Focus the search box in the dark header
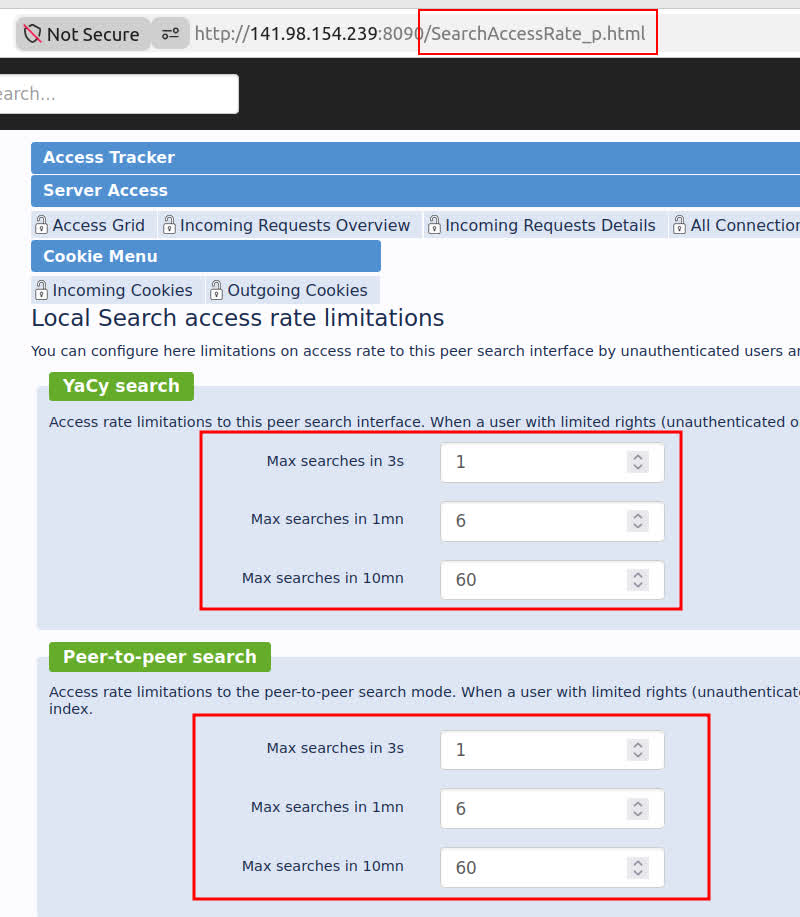The image size is (800, 917). click(x=119, y=94)
